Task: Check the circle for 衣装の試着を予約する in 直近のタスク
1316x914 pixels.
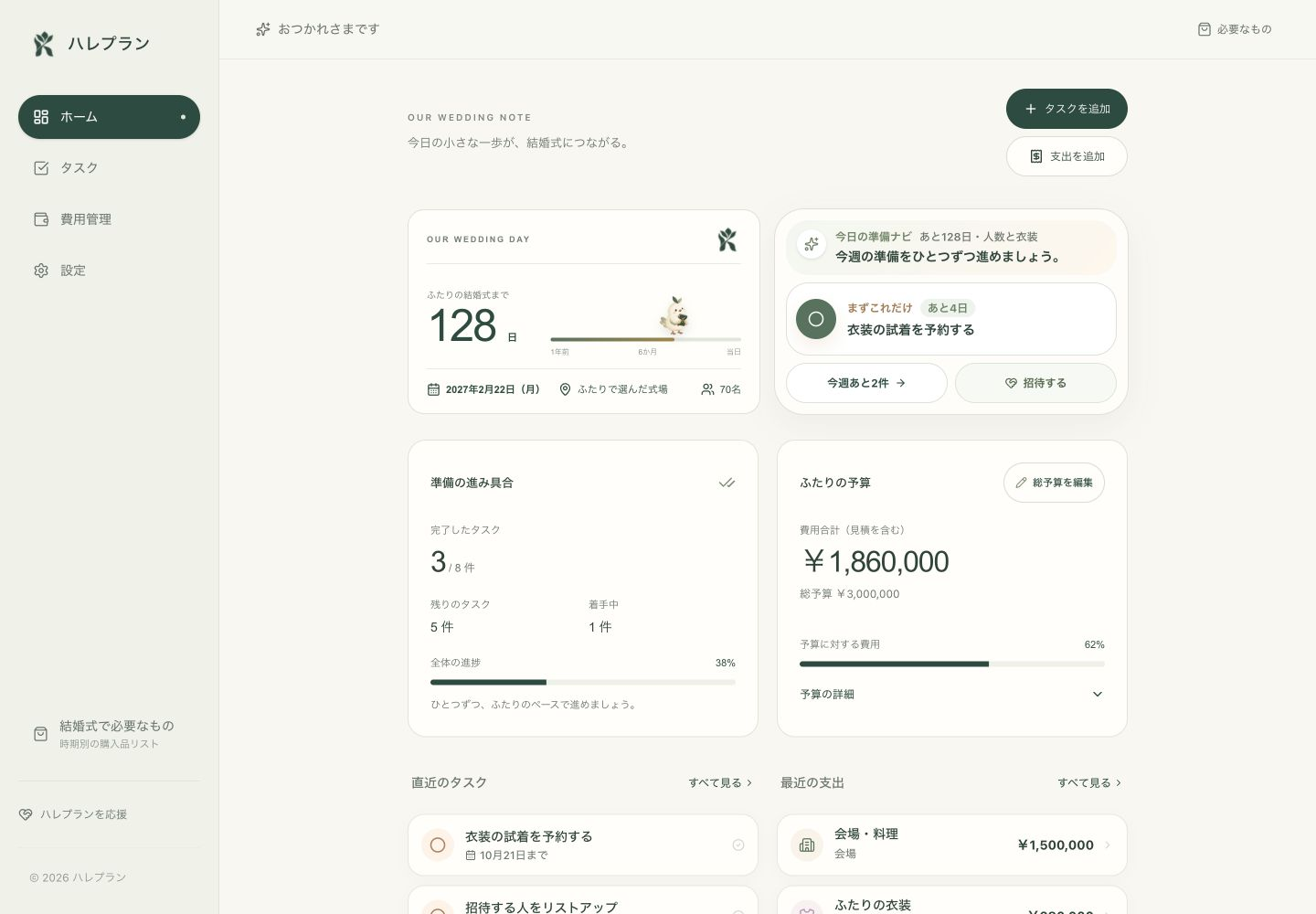Action: click(x=438, y=845)
